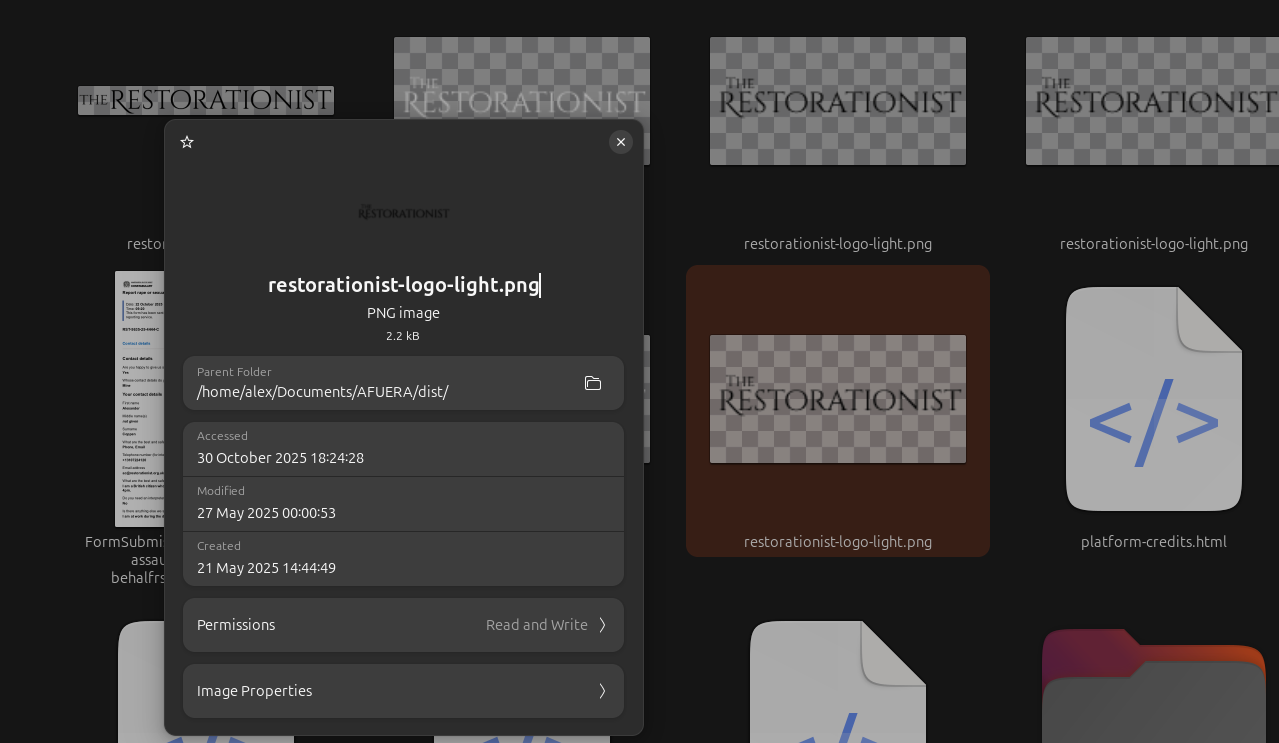Expand Permissions using its chevron arrow
Viewport: 1279px width, 743px height.
coord(602,625)
